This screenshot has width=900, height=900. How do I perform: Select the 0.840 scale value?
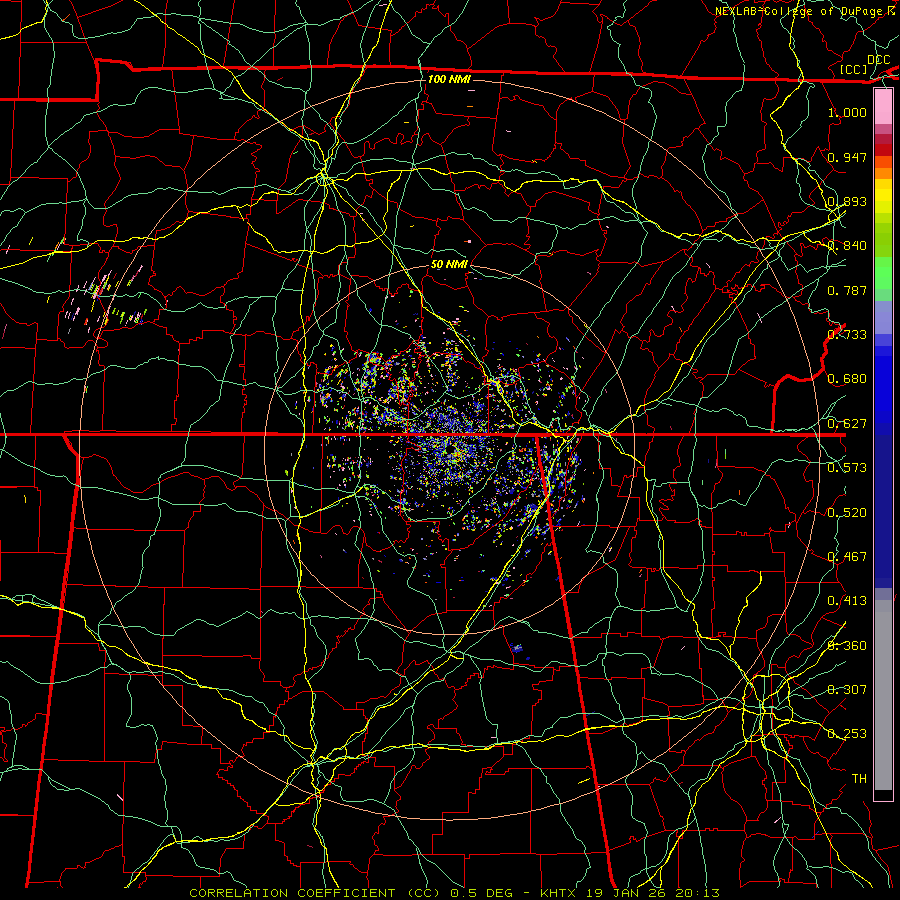847,246
